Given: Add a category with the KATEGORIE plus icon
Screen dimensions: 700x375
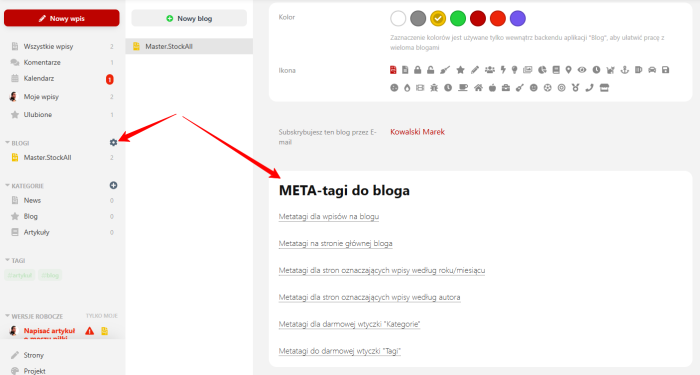Looking at the screenshot, I should point(113,185).
